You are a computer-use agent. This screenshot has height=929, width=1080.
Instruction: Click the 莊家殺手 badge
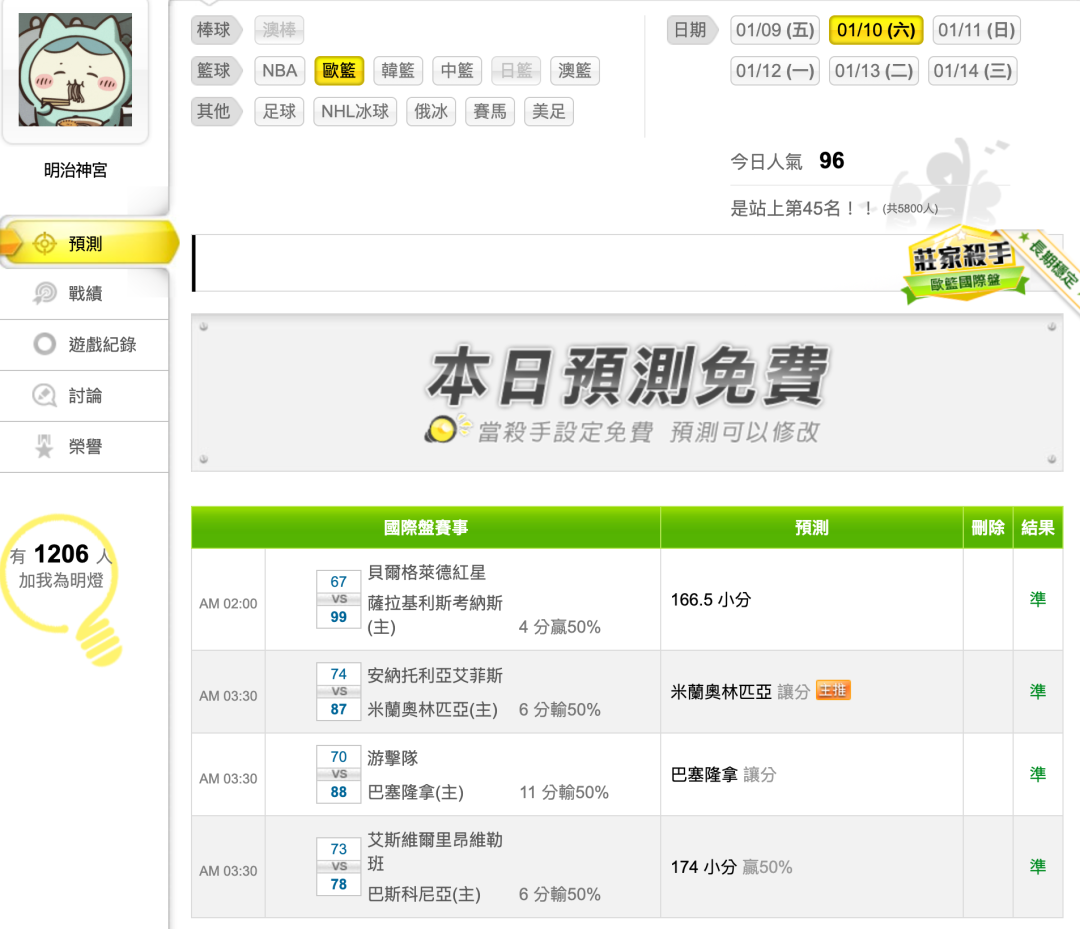(964, 266)
